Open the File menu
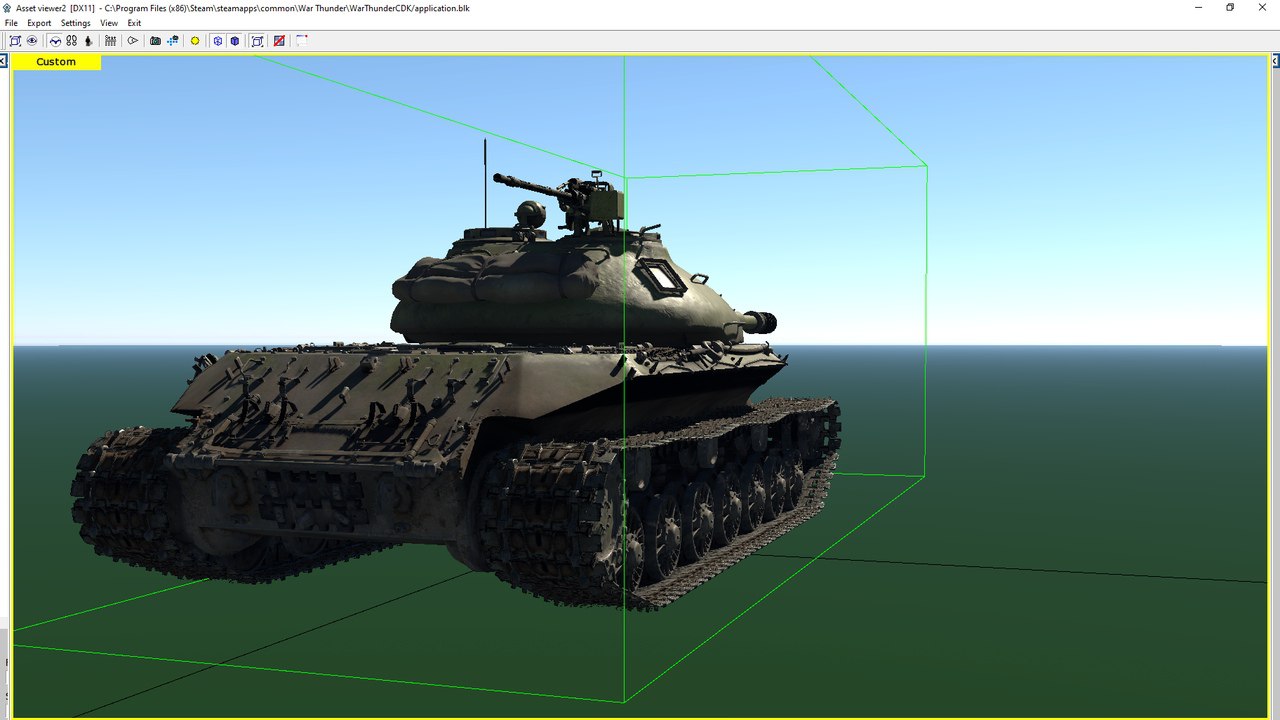This screenshot has width=1280, height=720. [11, 23]
